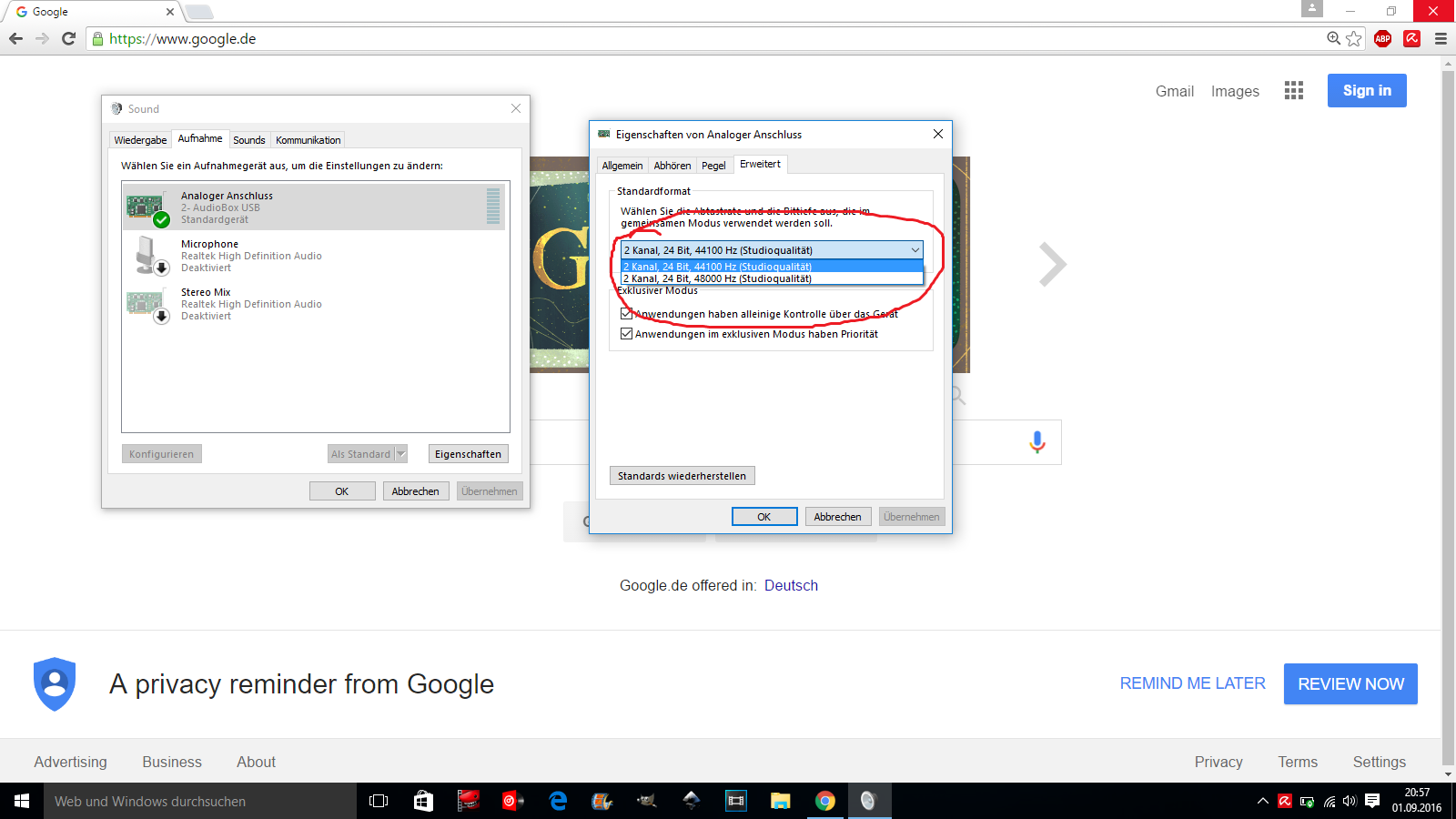
Task: Click the 'REVIEW NOW' button
Action: point(1350,683)
